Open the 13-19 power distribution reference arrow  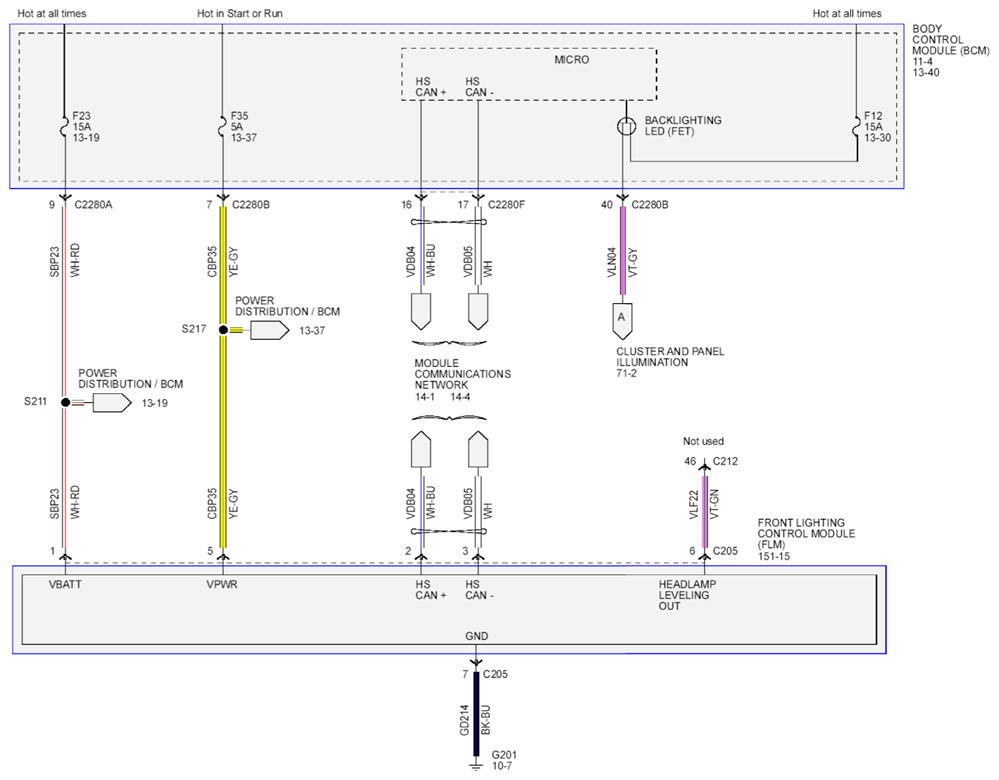tap(112, 403)
